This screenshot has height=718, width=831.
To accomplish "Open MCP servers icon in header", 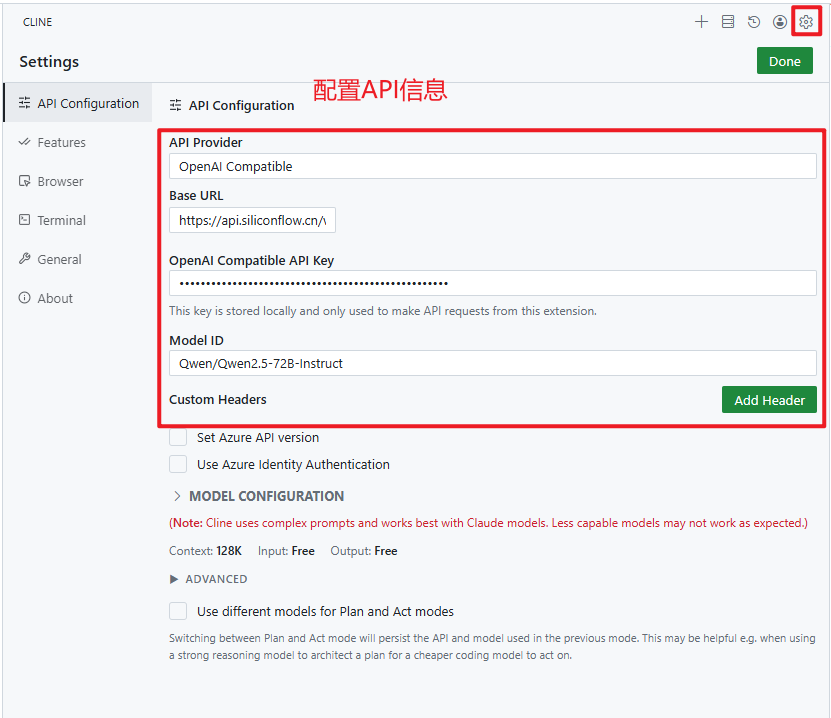I will pos(728,22).
